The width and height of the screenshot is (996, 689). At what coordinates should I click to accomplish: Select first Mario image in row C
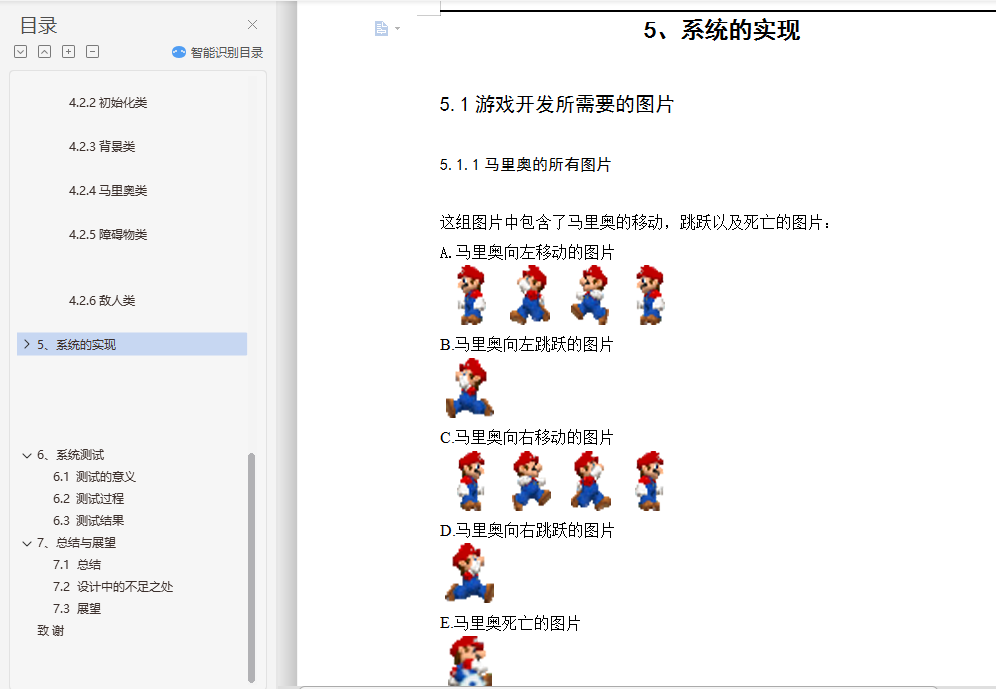coord(471,481)
